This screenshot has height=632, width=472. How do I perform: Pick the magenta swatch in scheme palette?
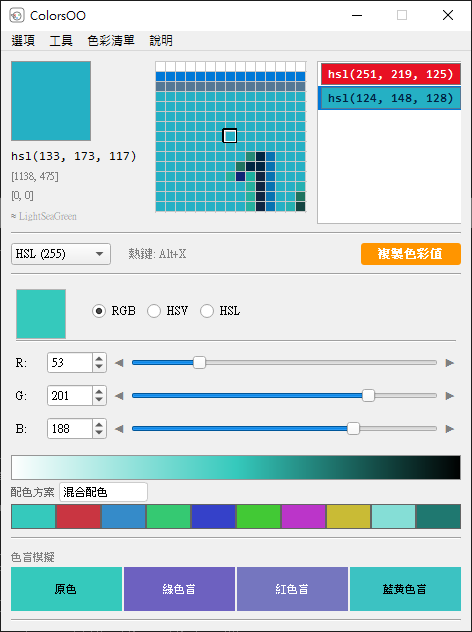coord(304,516)
